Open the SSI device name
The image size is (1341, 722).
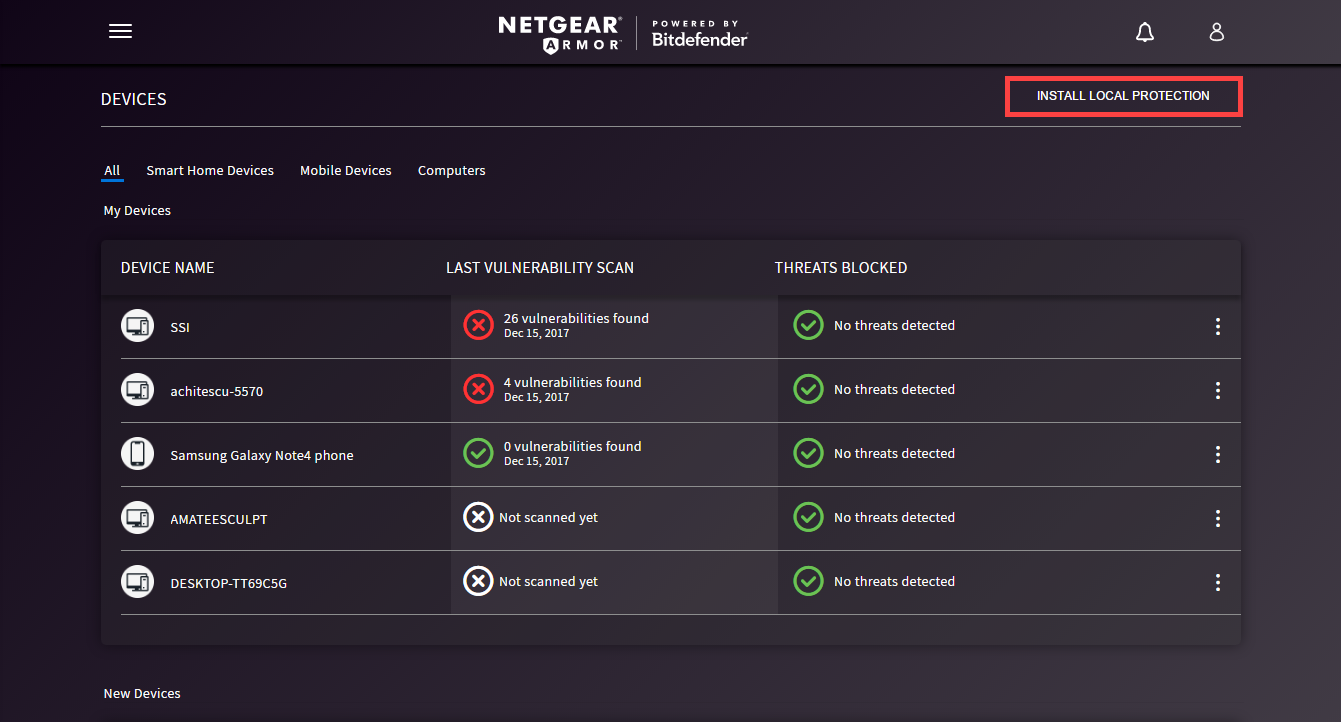click(x=180, y=327)
